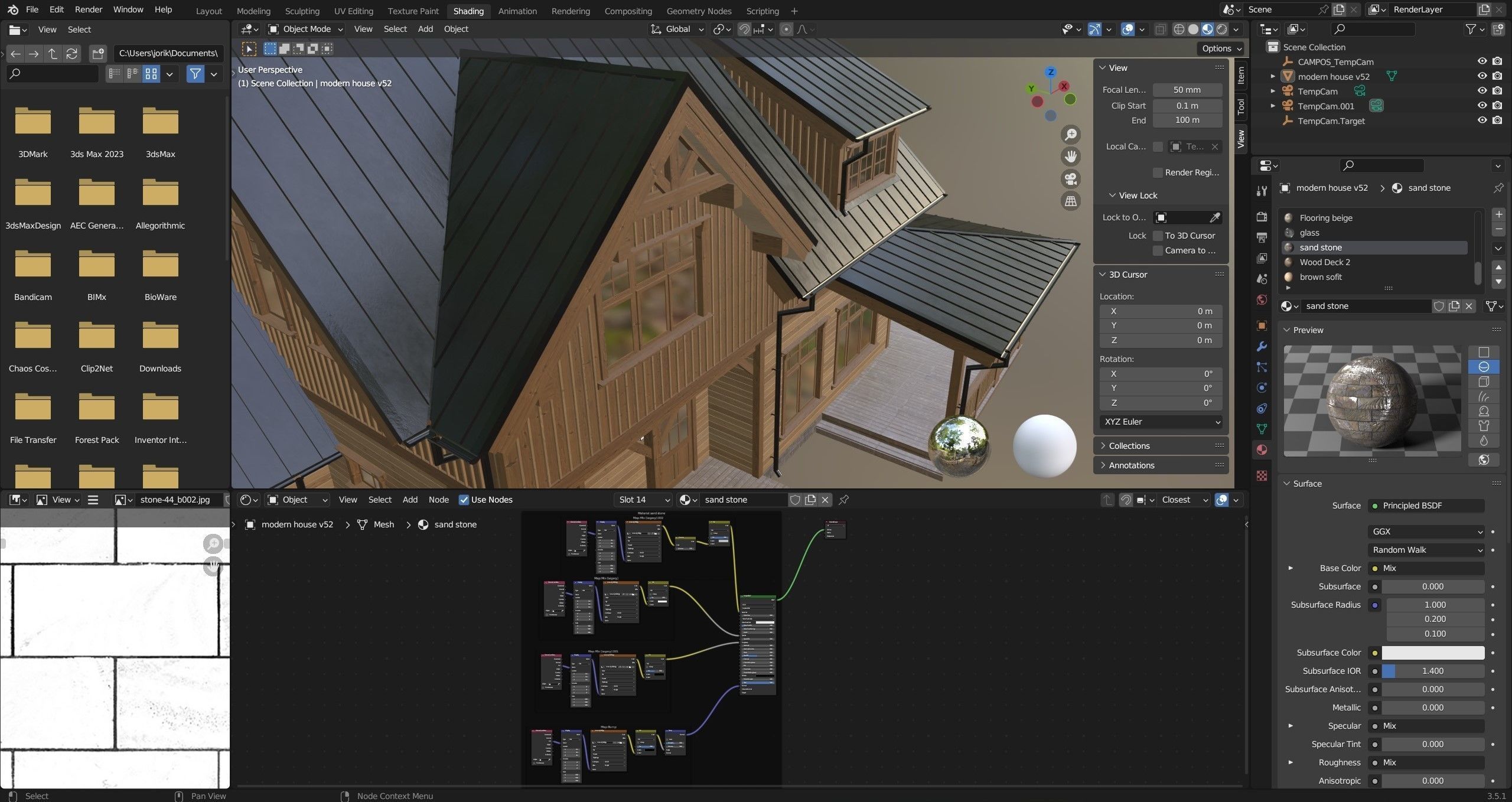The image size is (1512, 802).
Task: Toggle Lock To 3D Cursor checkbox
Action: pos(1158,236)
